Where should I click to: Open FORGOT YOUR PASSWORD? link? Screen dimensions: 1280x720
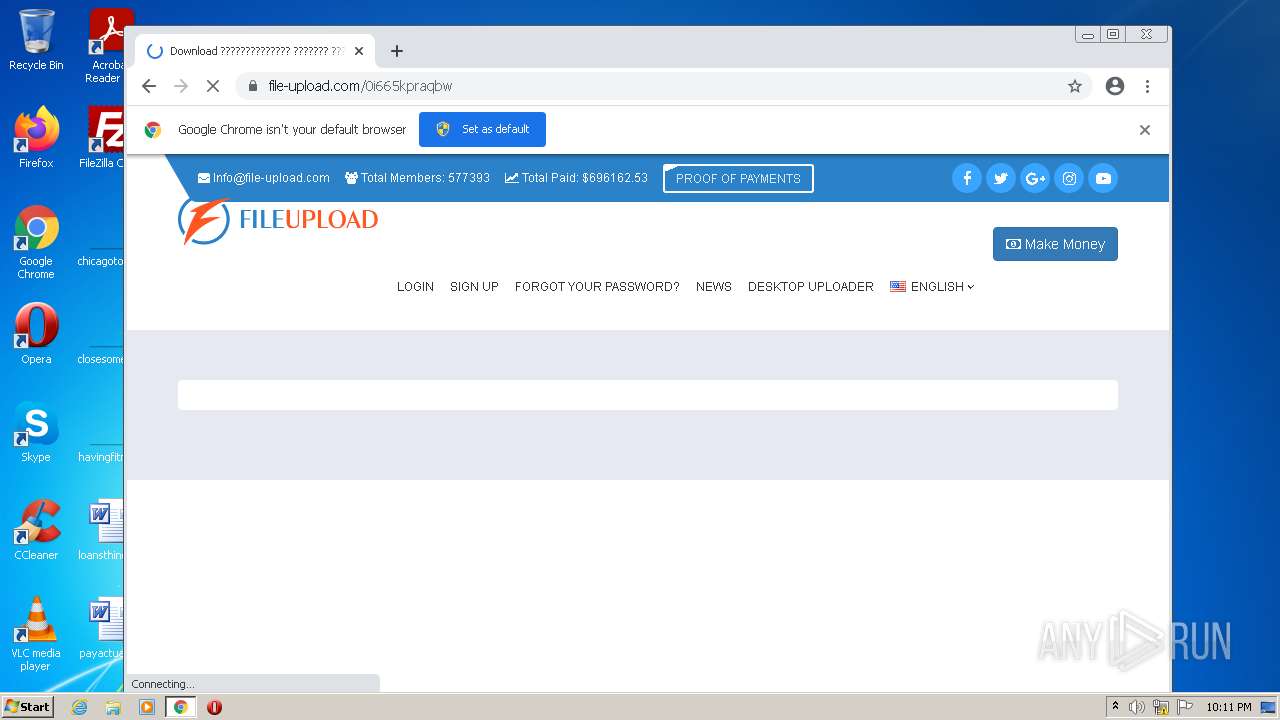click(x=597, y=287)
